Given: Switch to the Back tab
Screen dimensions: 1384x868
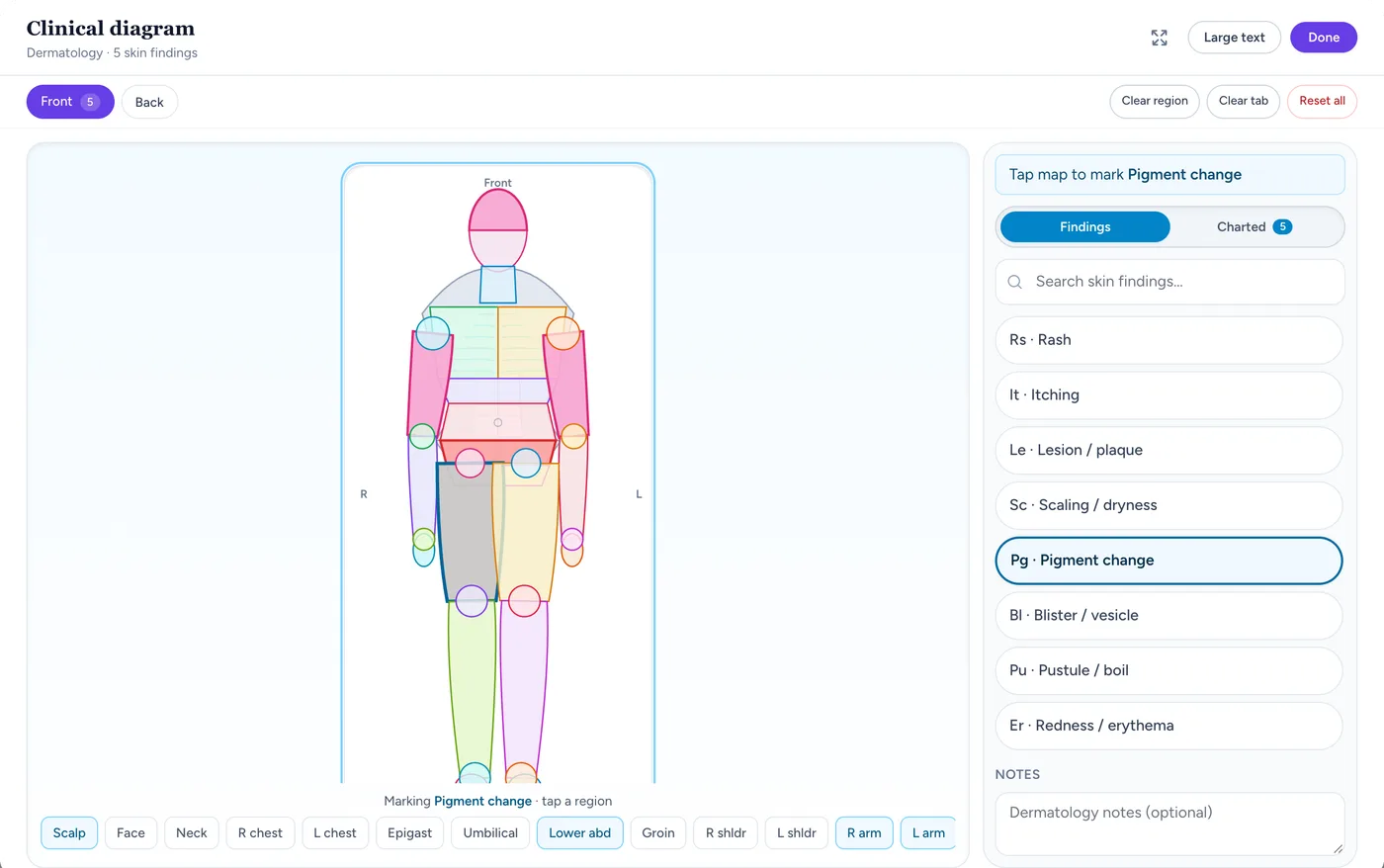Looking at the screenshot, I should [149, 102].
